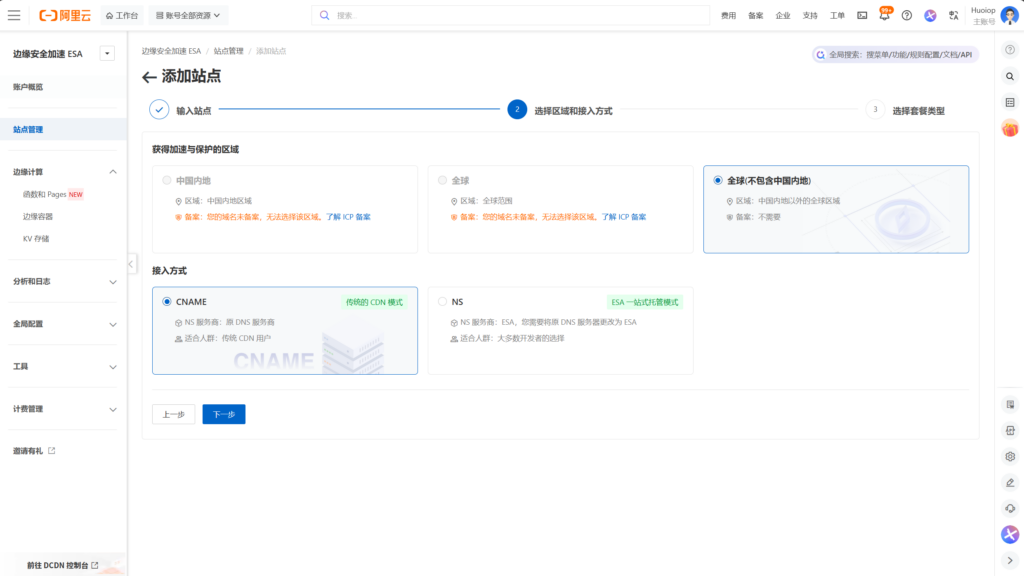Open 站点管理 in the left sidebar
The height and width of the screenshot is (576, 1024).
pyautogui.click(x=28, y=130)
